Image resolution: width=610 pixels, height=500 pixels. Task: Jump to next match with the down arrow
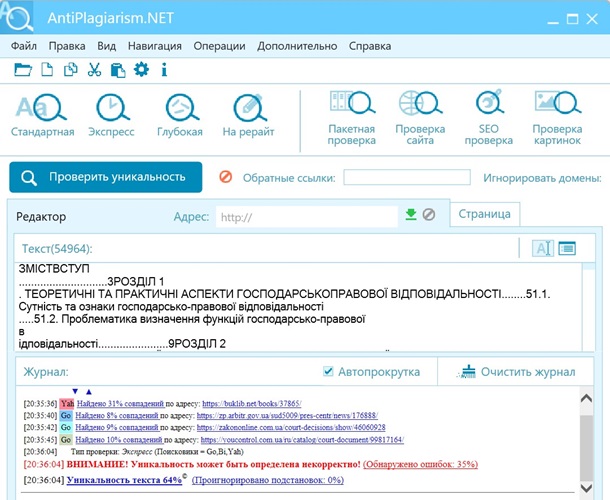pyautogui.click(x=75, y=391)
